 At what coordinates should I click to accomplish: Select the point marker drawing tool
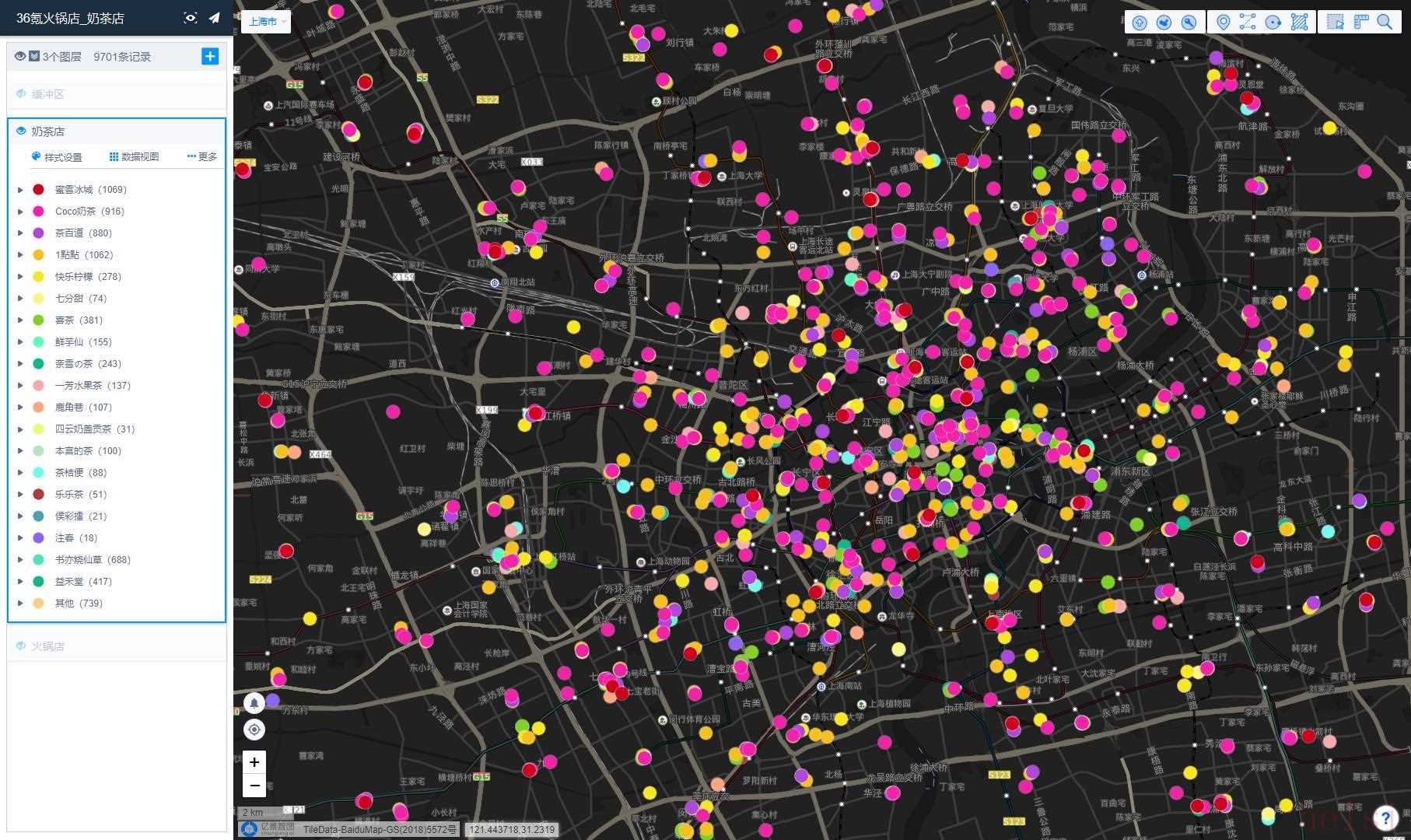click(1223, 22)
